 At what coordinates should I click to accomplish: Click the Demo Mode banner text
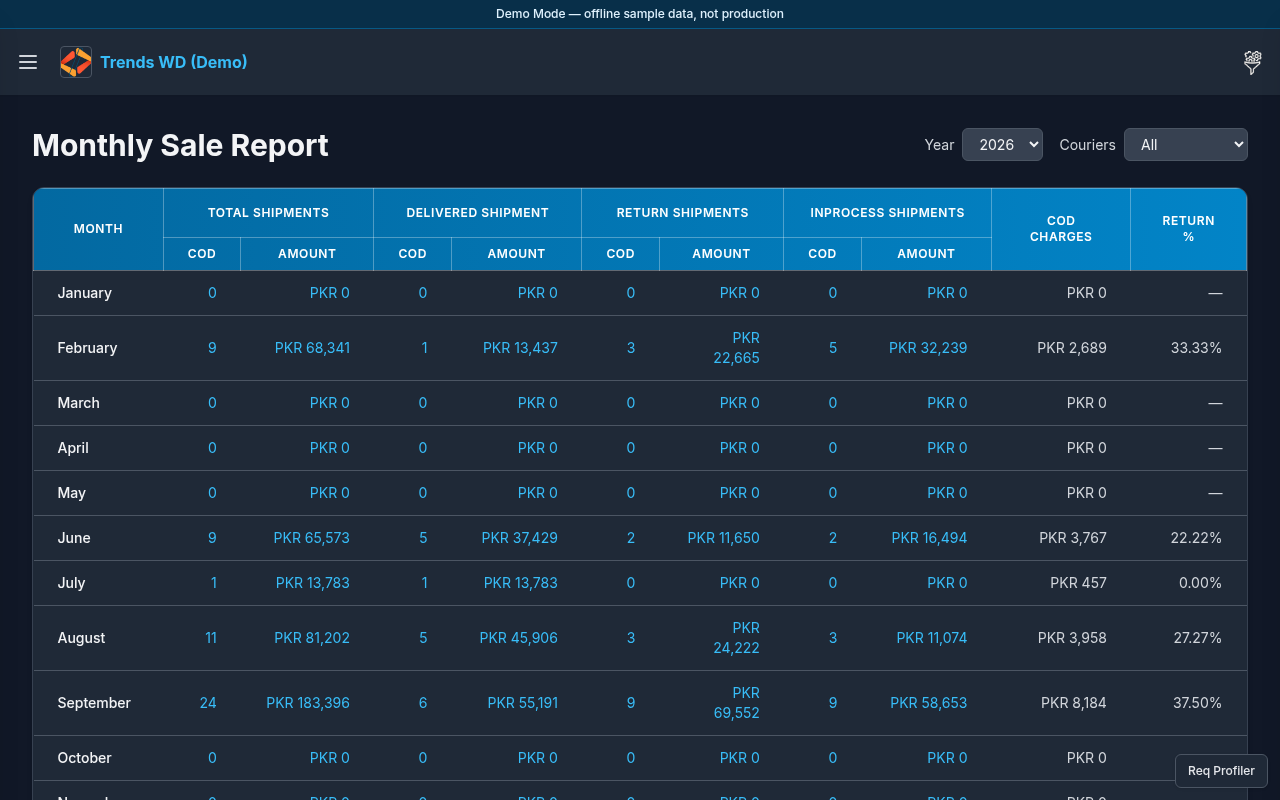[640, 14]
